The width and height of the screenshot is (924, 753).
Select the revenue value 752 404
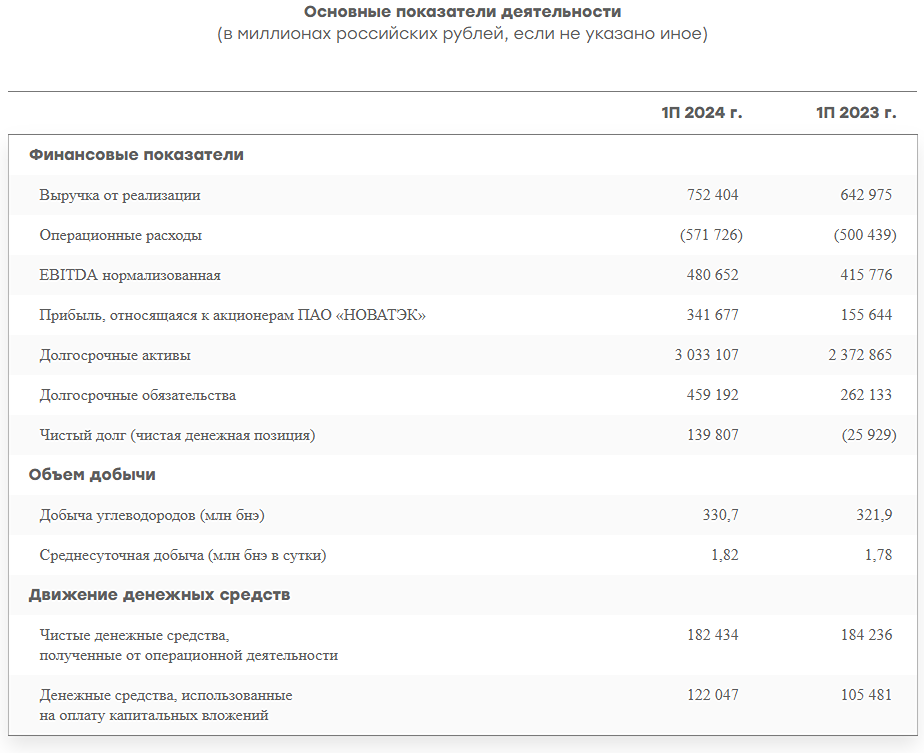712,195
